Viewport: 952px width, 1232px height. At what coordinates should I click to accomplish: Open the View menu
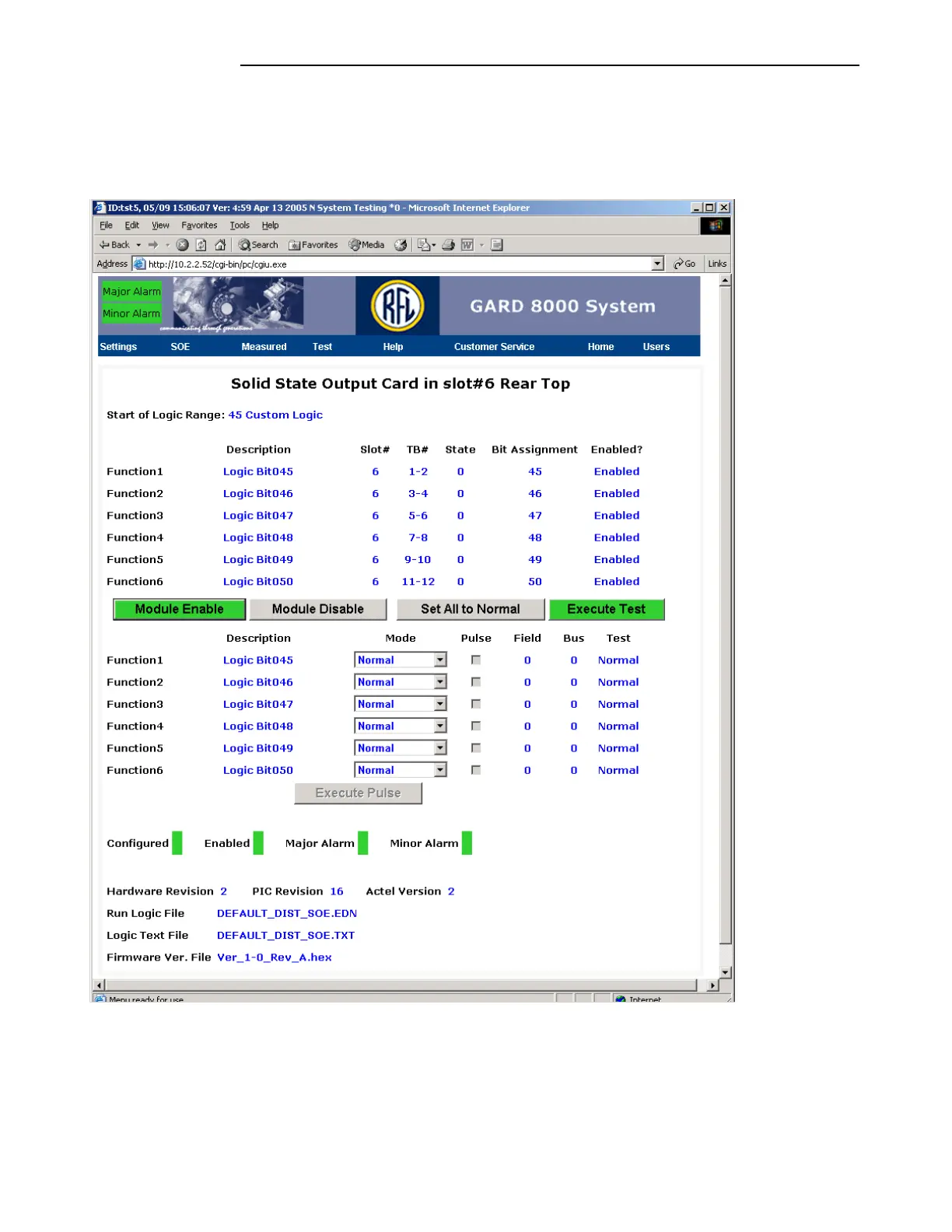[x=160, y=226]
